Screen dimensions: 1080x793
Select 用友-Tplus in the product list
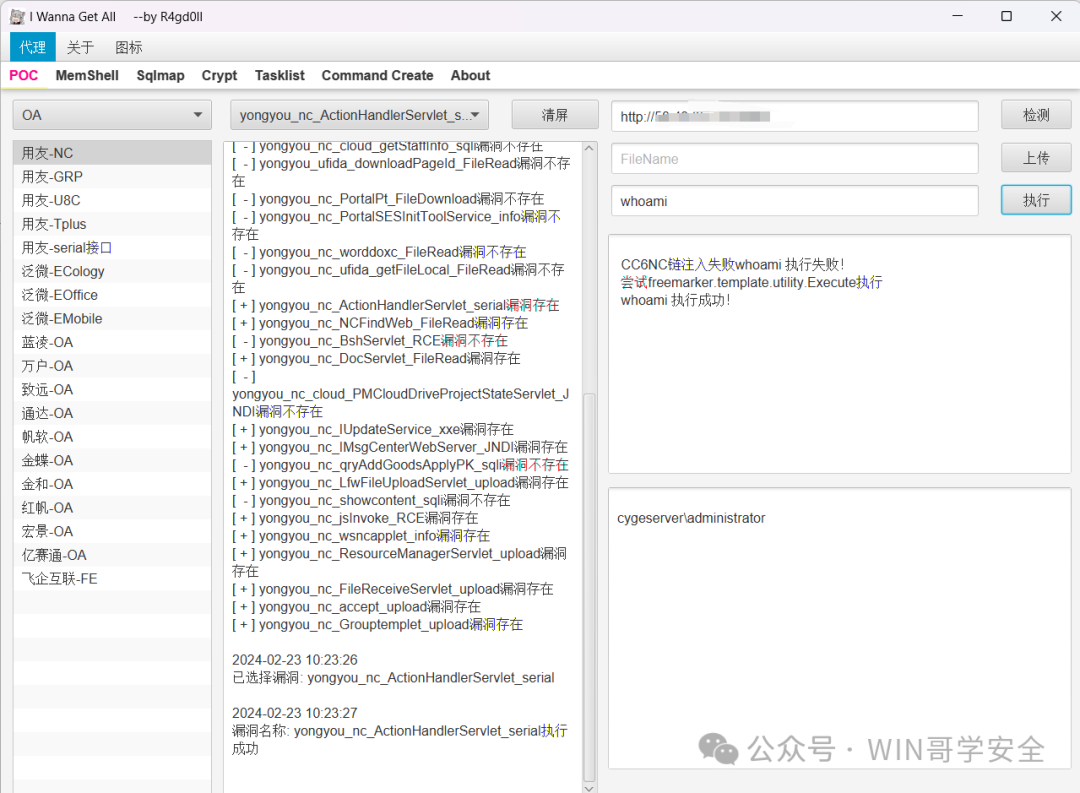click(x=112, y=224)
